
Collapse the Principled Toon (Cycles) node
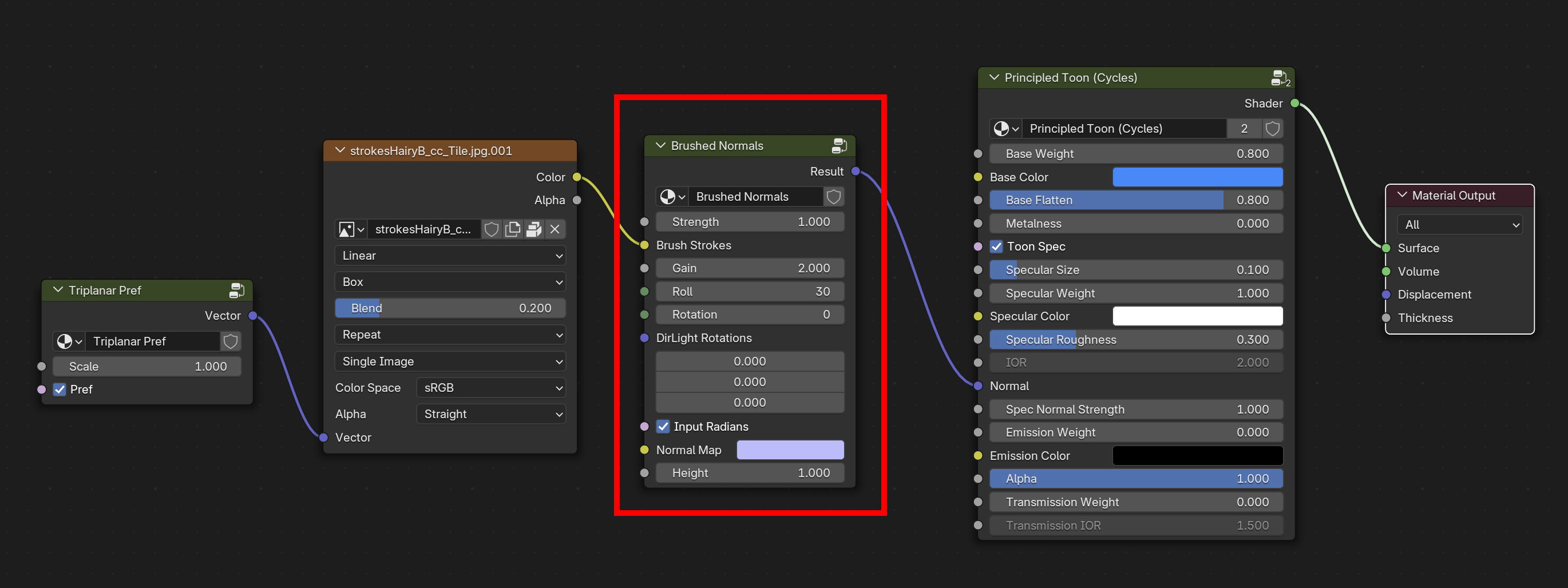(x=994, y=78)
